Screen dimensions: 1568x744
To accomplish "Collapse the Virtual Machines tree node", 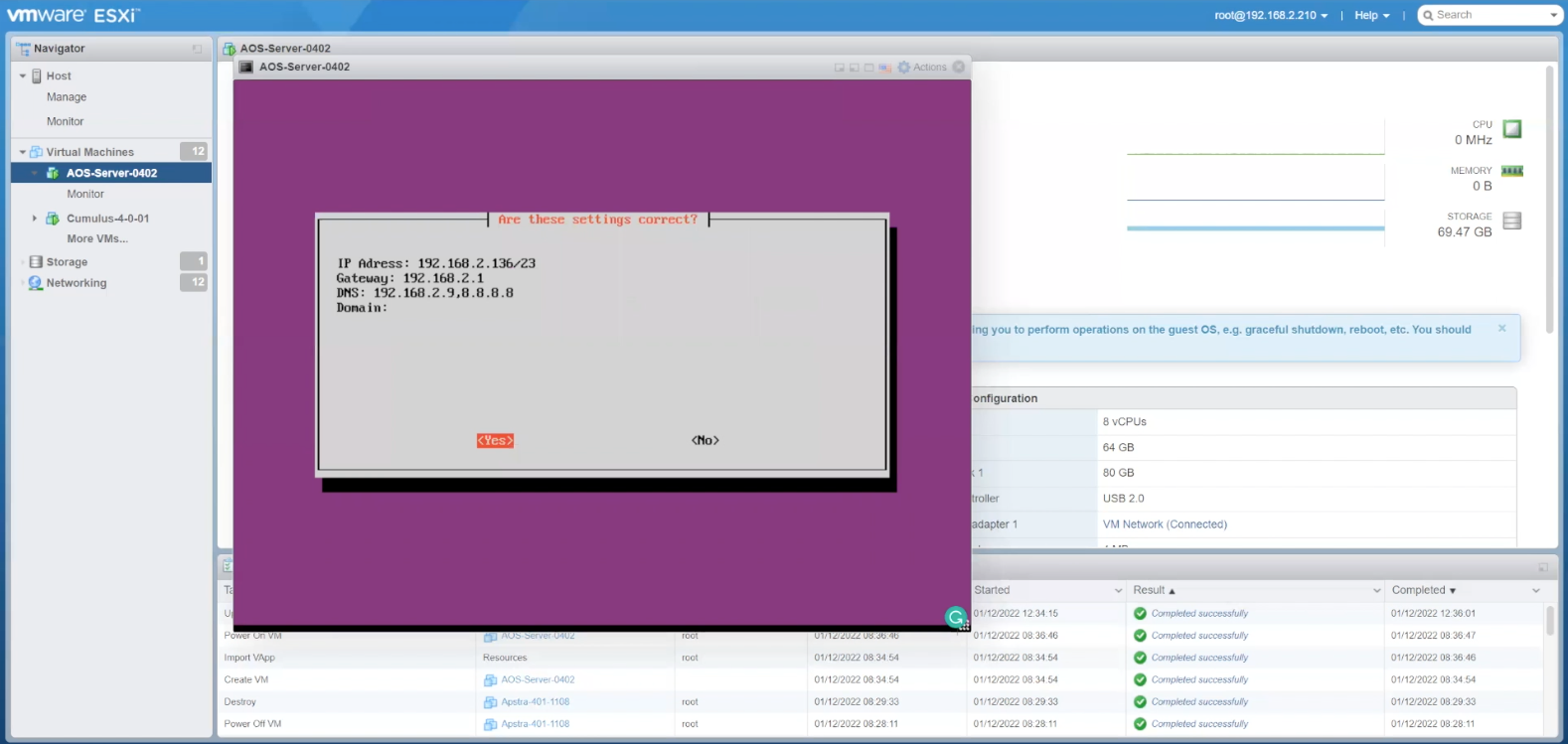I will pos(23,152).
